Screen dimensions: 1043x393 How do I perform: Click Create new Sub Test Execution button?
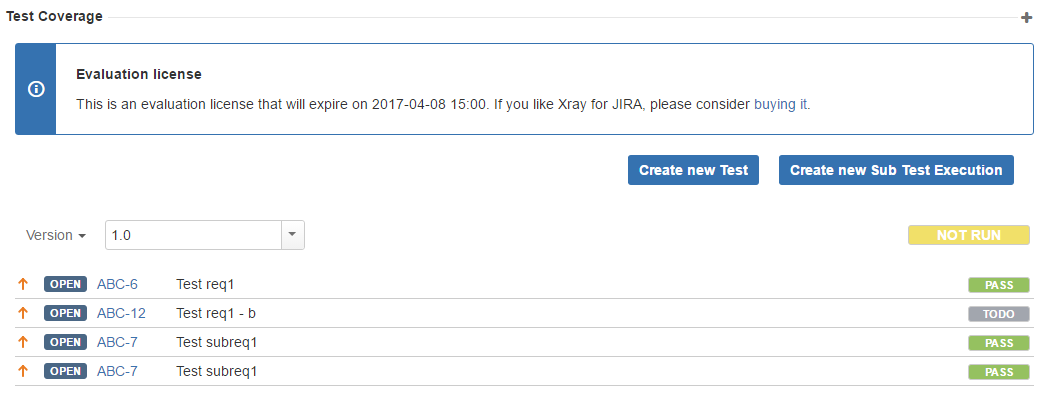tap(896, 170)
